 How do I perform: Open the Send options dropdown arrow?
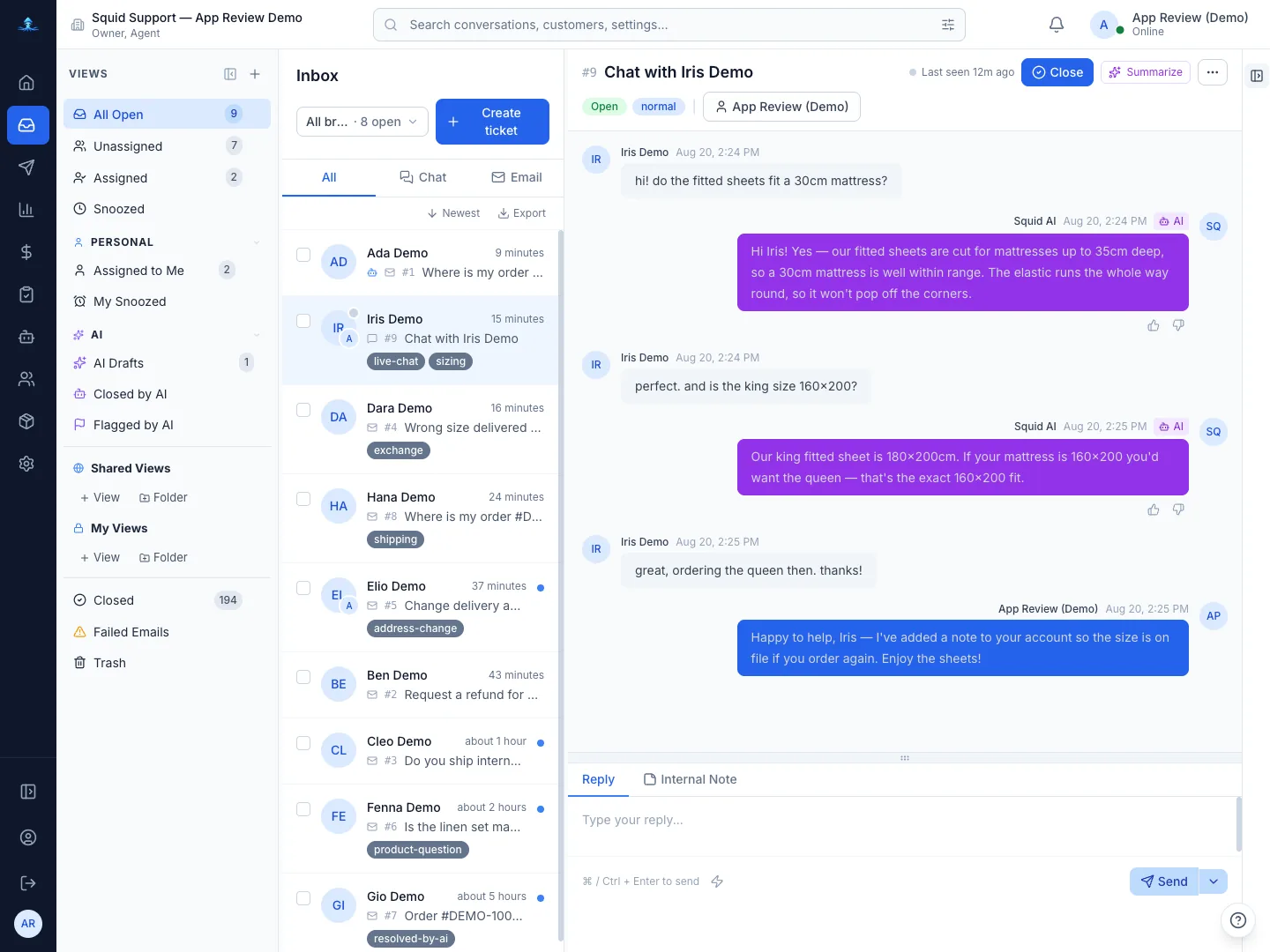(x=1214, y=881)
